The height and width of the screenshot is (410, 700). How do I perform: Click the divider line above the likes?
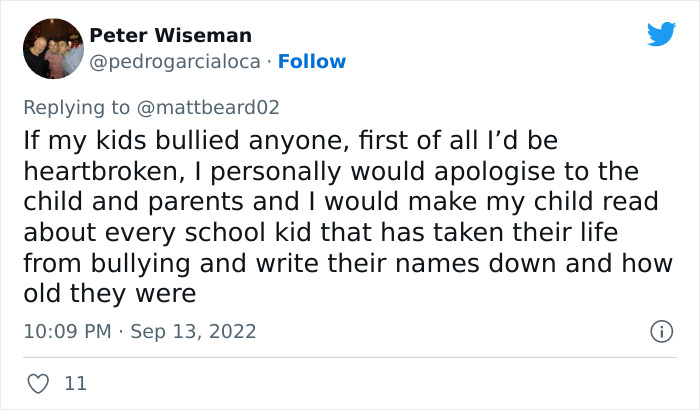(349, 357)
